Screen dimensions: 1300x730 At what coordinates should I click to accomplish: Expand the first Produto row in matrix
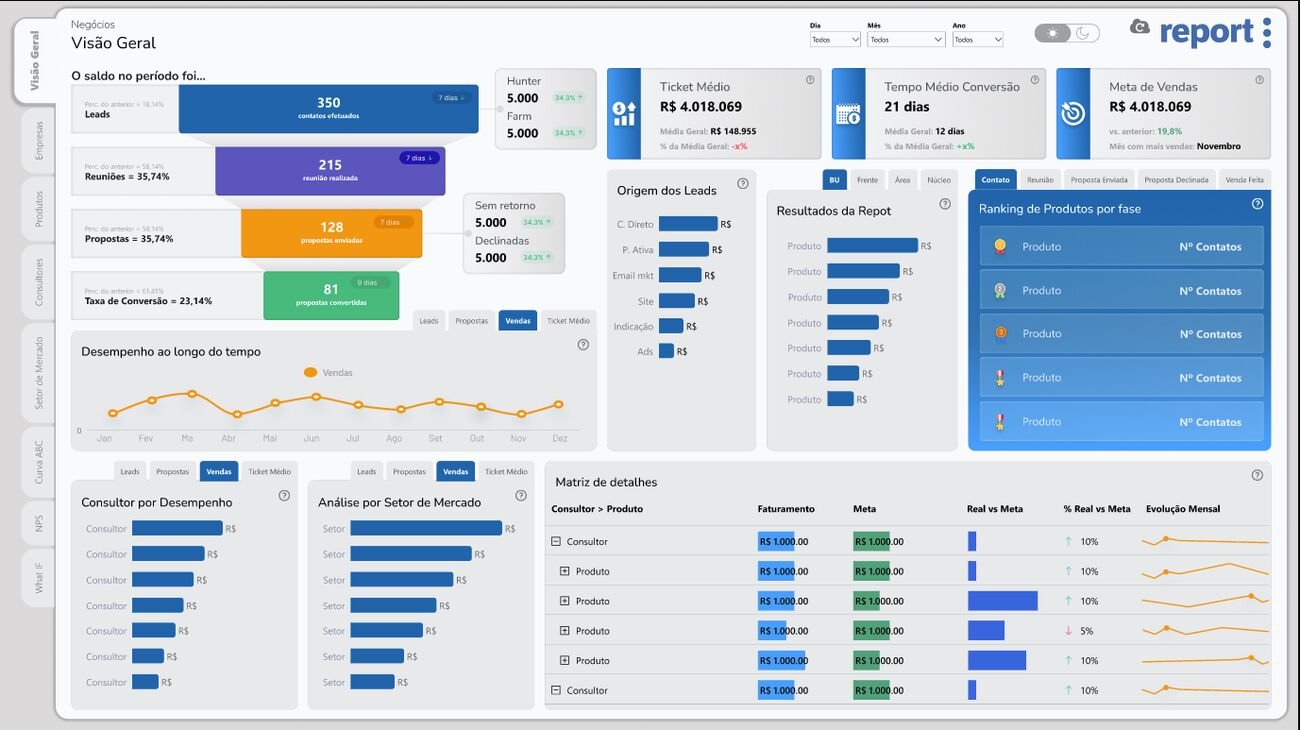click(x=564, y=571)
